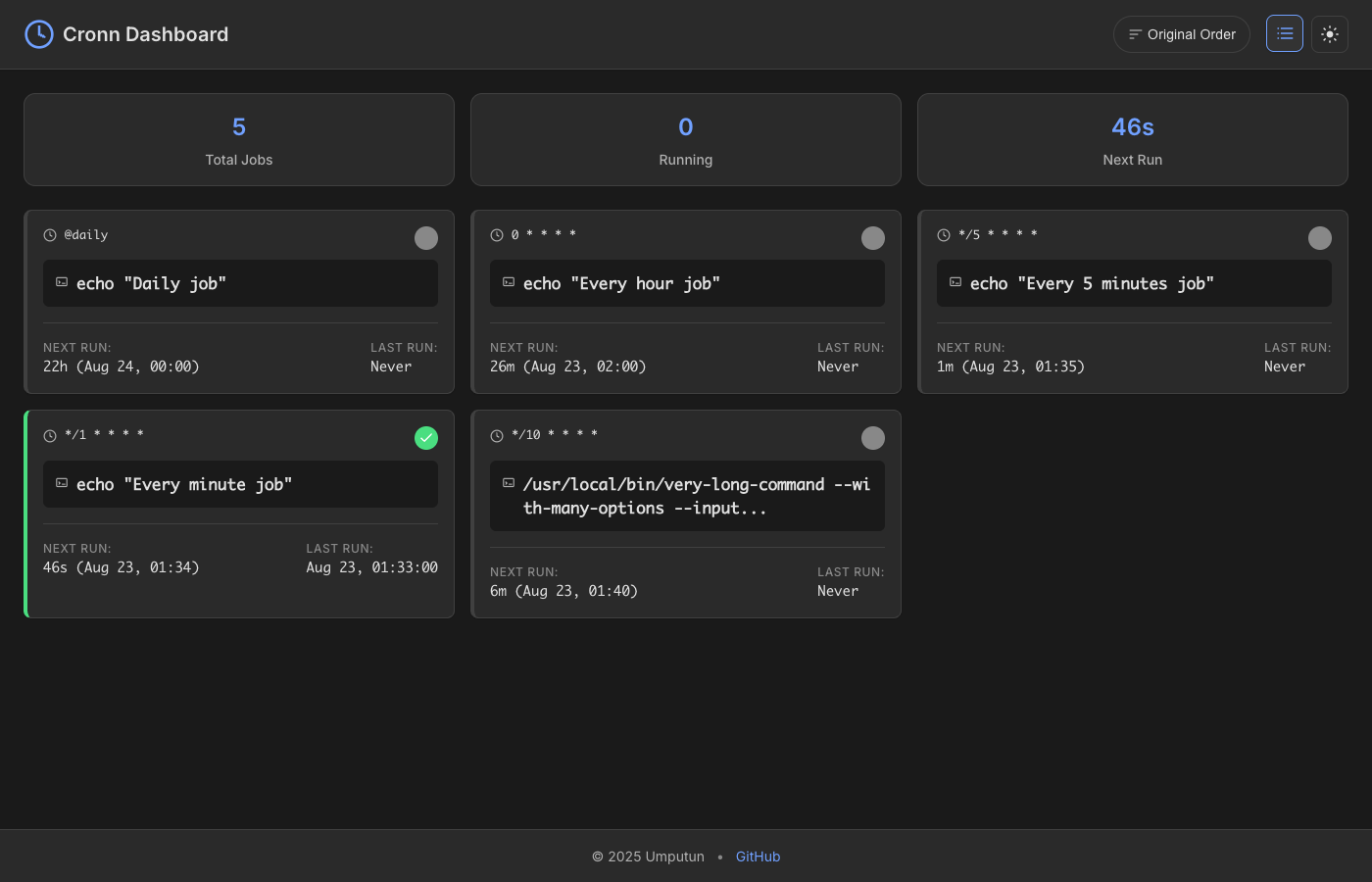The width and height of the screenshot is (1372, 882).
Task: Click the clock icon beside @daily
Action: (x=50, y=235)
